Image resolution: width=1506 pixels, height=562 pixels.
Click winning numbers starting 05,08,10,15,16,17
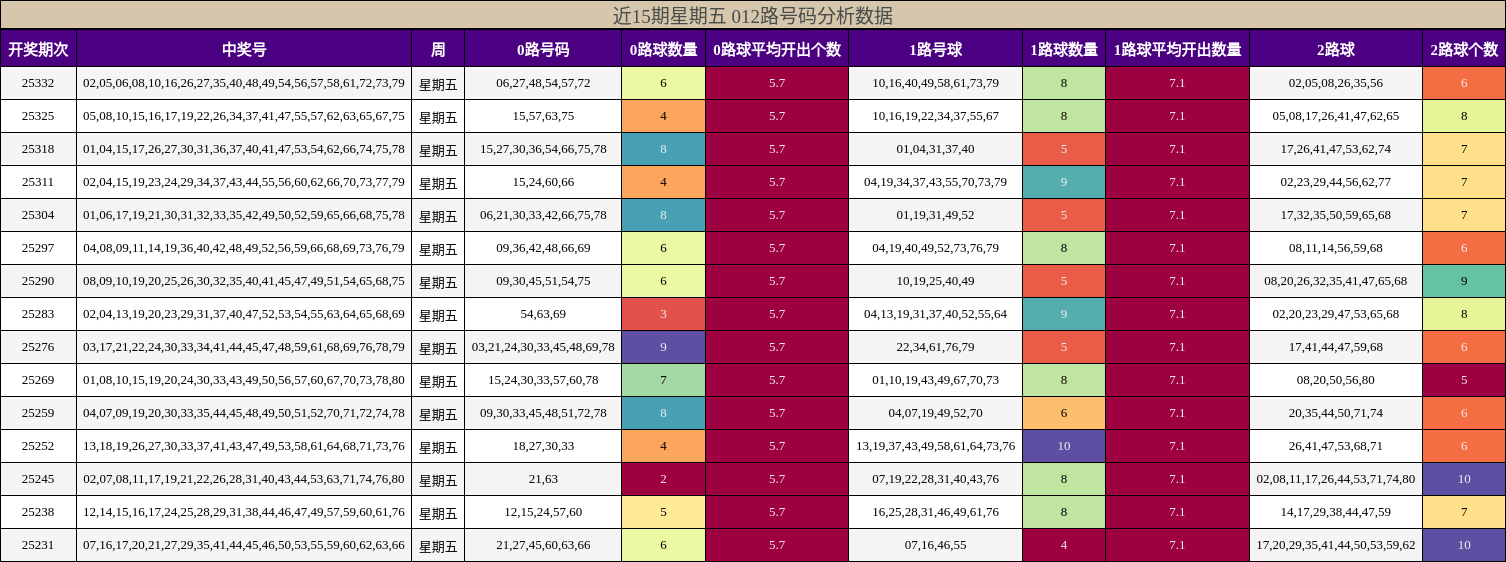244,116
